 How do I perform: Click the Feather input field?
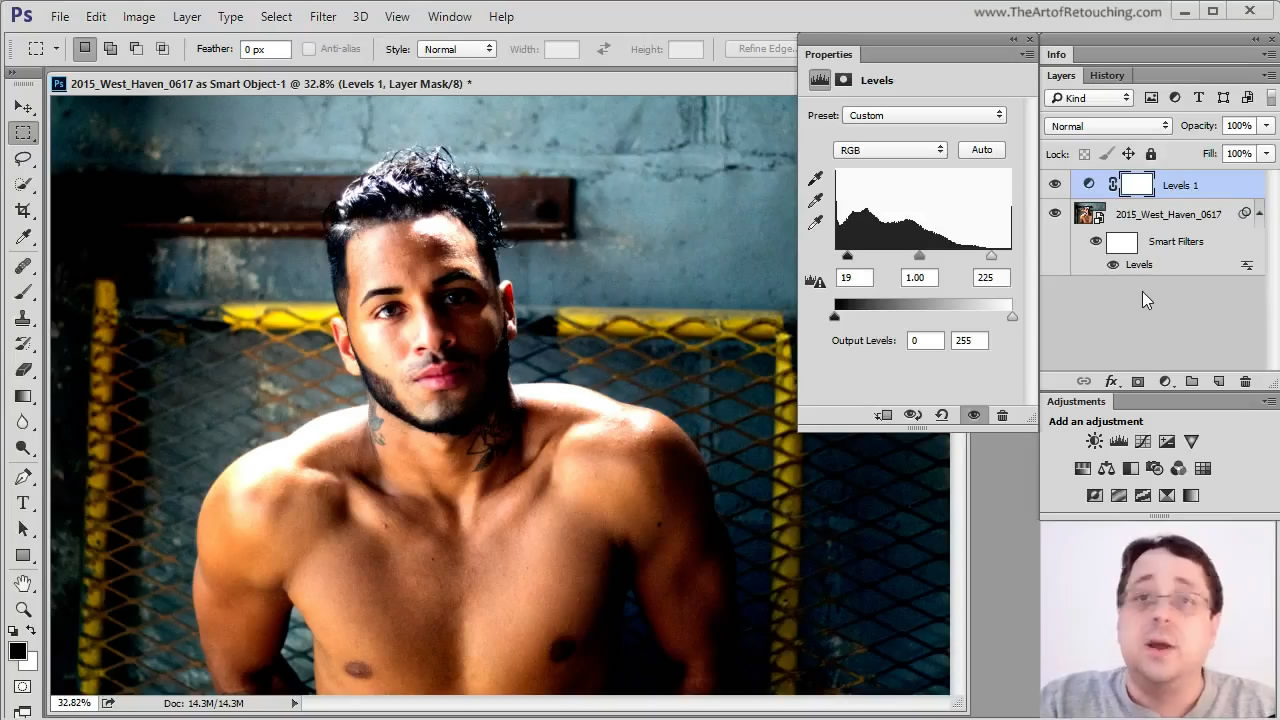click(x=266, y=49)
